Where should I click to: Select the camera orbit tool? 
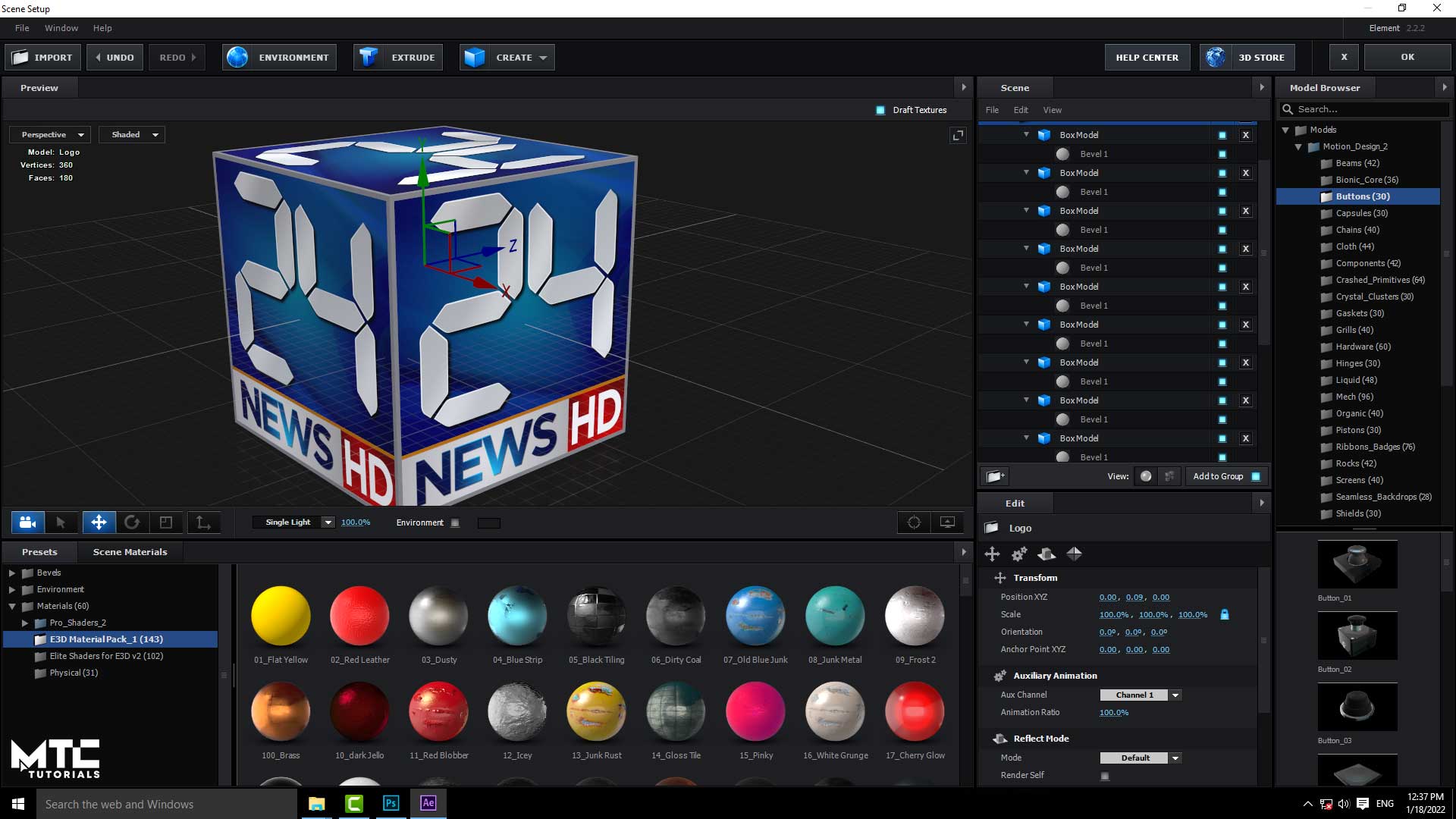click(x=28, y=522)
